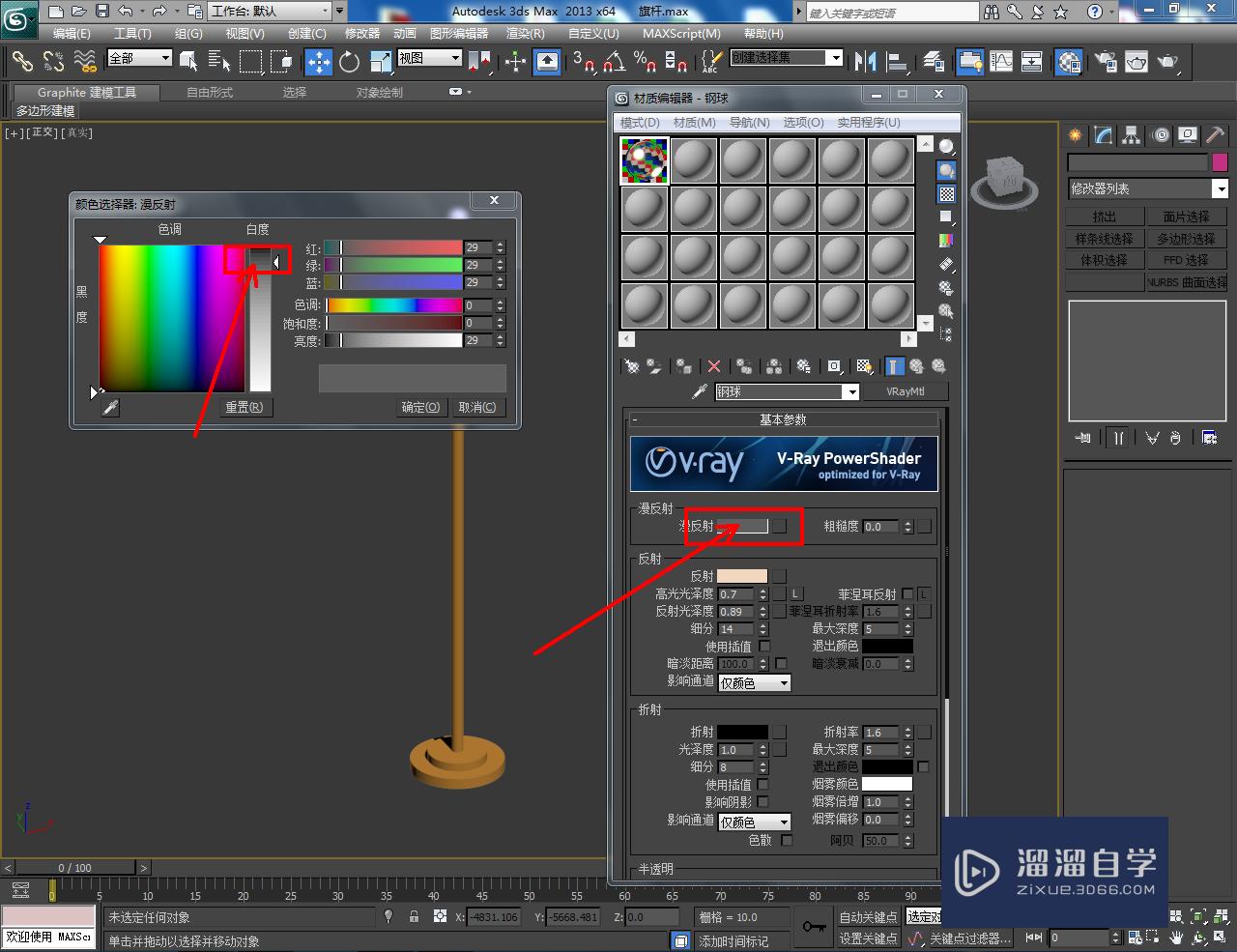This screenshot has width=1237, height=952.
Task: Toggle Angle Snap icon
Action: [614, 62]
